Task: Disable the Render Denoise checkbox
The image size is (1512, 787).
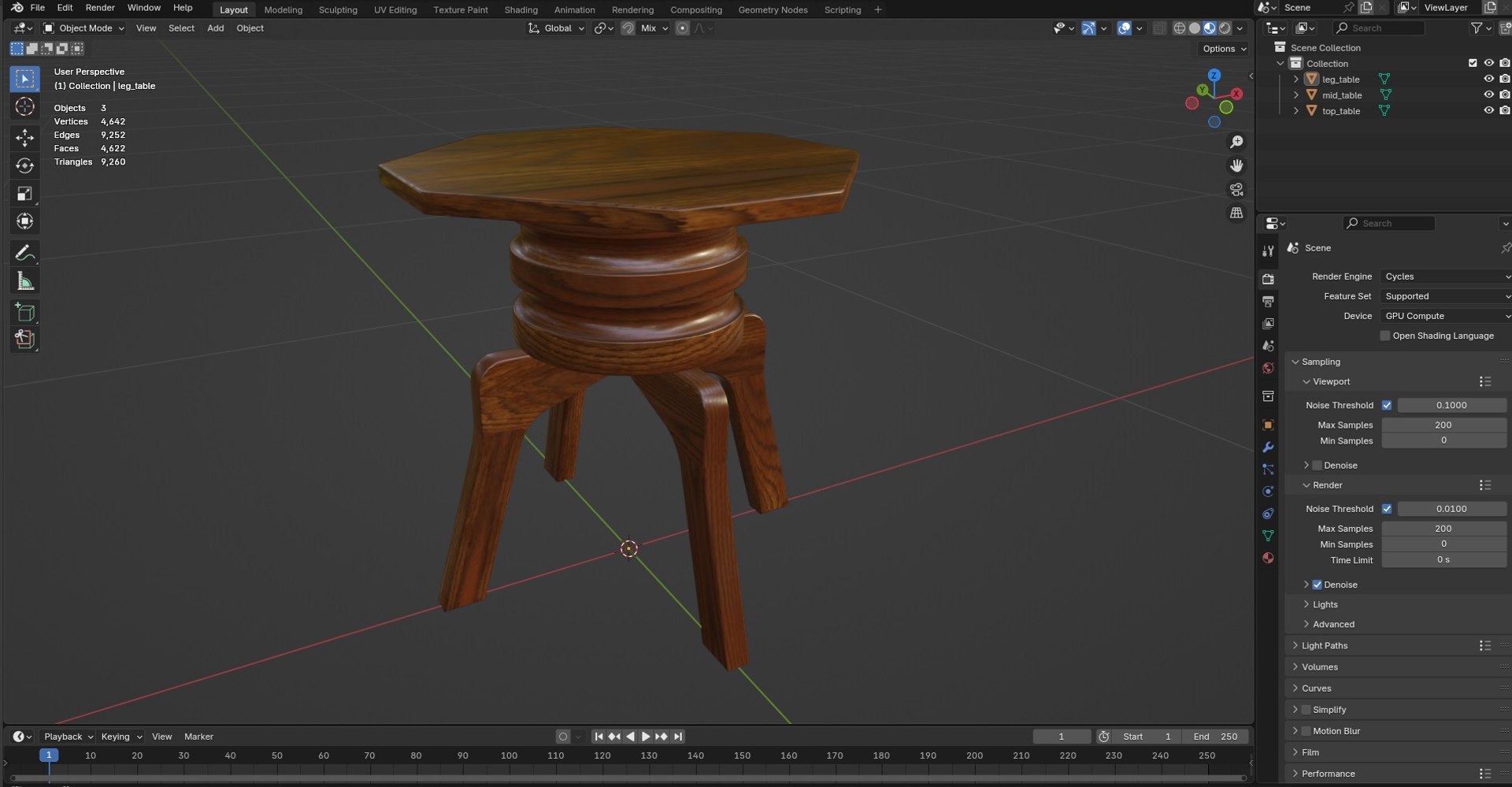Action: [x=1317, y=585]
